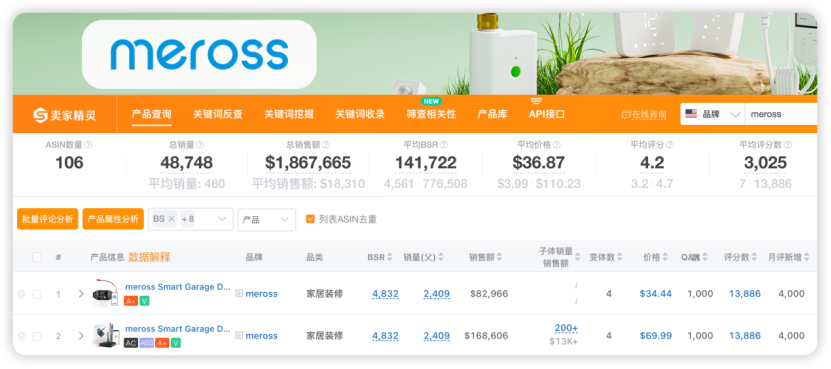The width and height of the screenshot is (831, 369).
Task: Click help icon beside 平均BSR
Action: coord(444,145)
